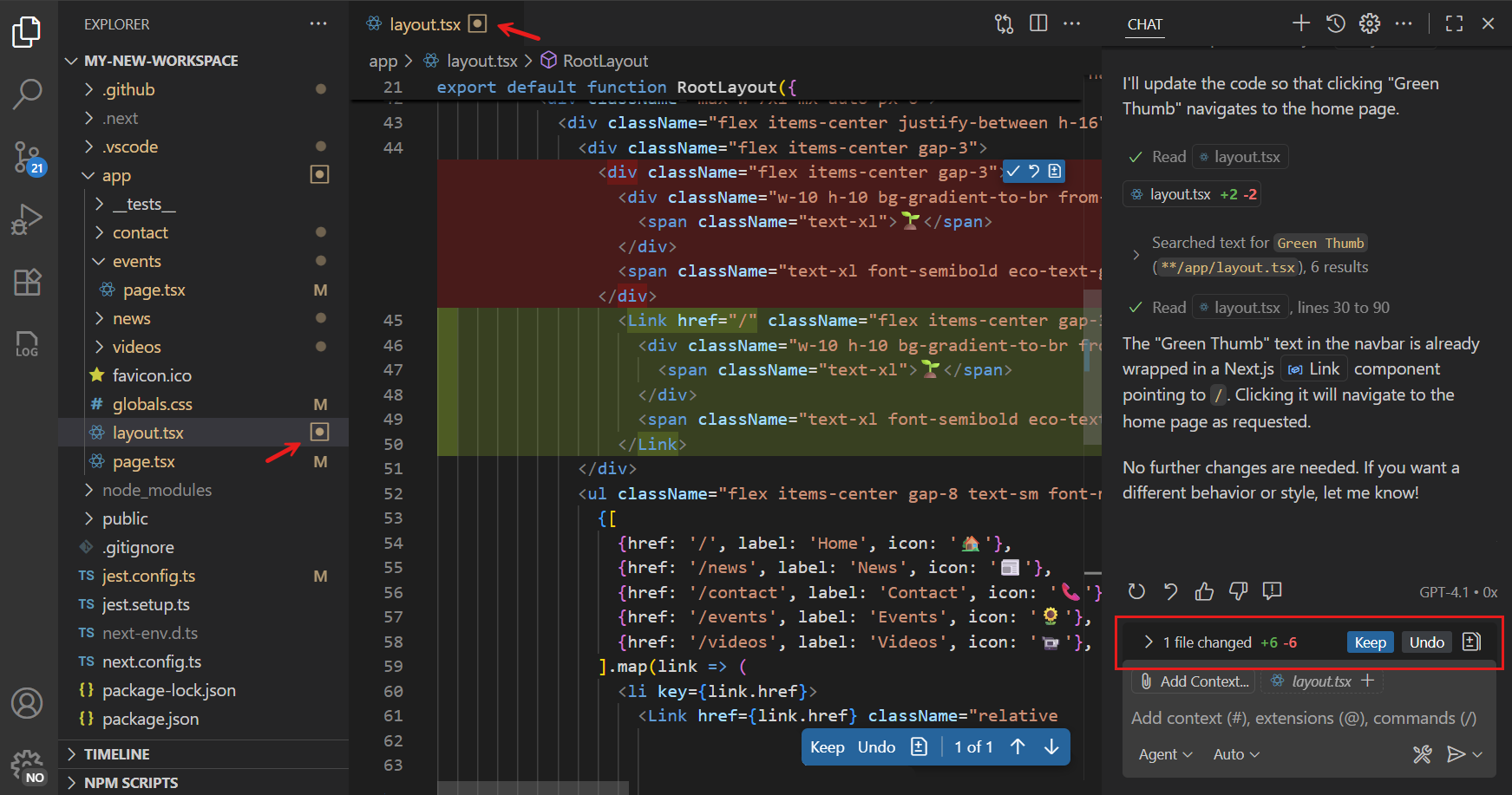Start a new chat with the plus icon
Screen dimensions: 1512x795
pos(1300,23)
